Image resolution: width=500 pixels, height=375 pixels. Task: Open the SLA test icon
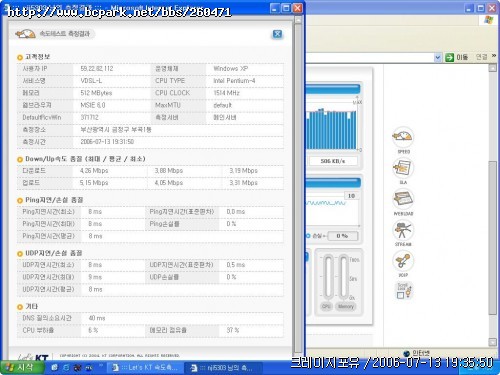403,168
